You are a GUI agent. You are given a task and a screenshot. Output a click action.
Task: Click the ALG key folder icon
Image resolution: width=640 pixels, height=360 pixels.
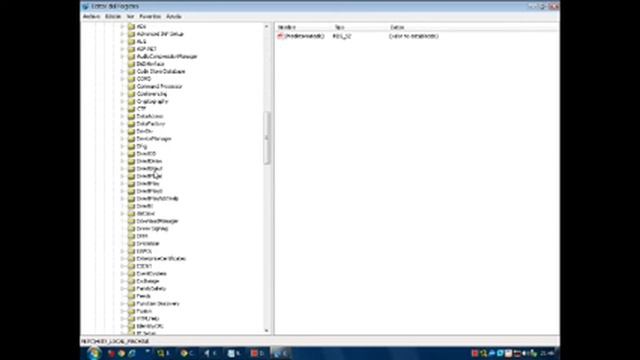click(x=131, y=42)
